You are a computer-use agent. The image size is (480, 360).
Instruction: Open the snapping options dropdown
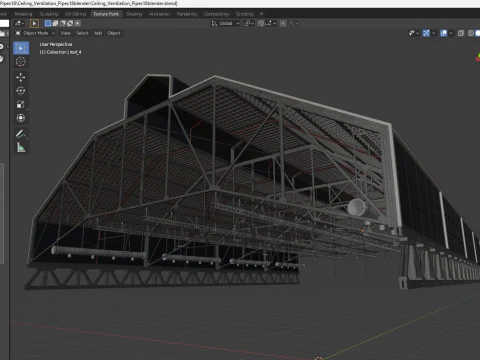(271, 23)
